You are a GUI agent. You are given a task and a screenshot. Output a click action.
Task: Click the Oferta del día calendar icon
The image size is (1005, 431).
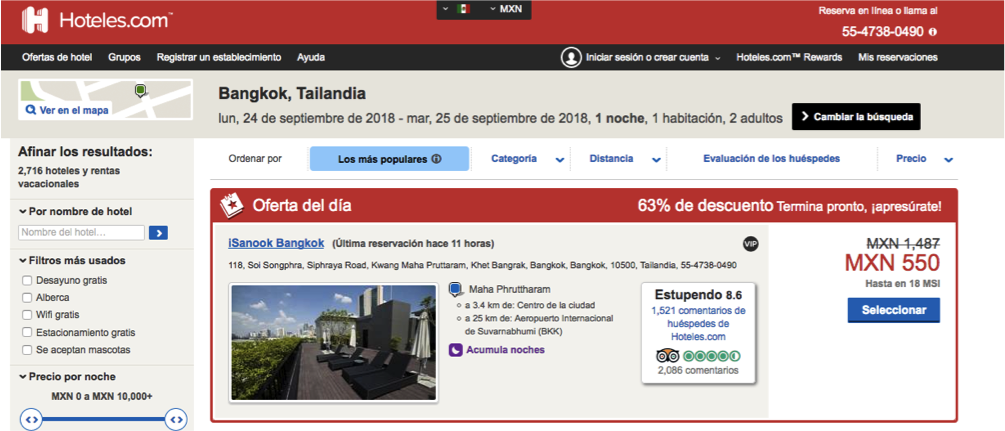pyautogui.click(x=232, y=206)
